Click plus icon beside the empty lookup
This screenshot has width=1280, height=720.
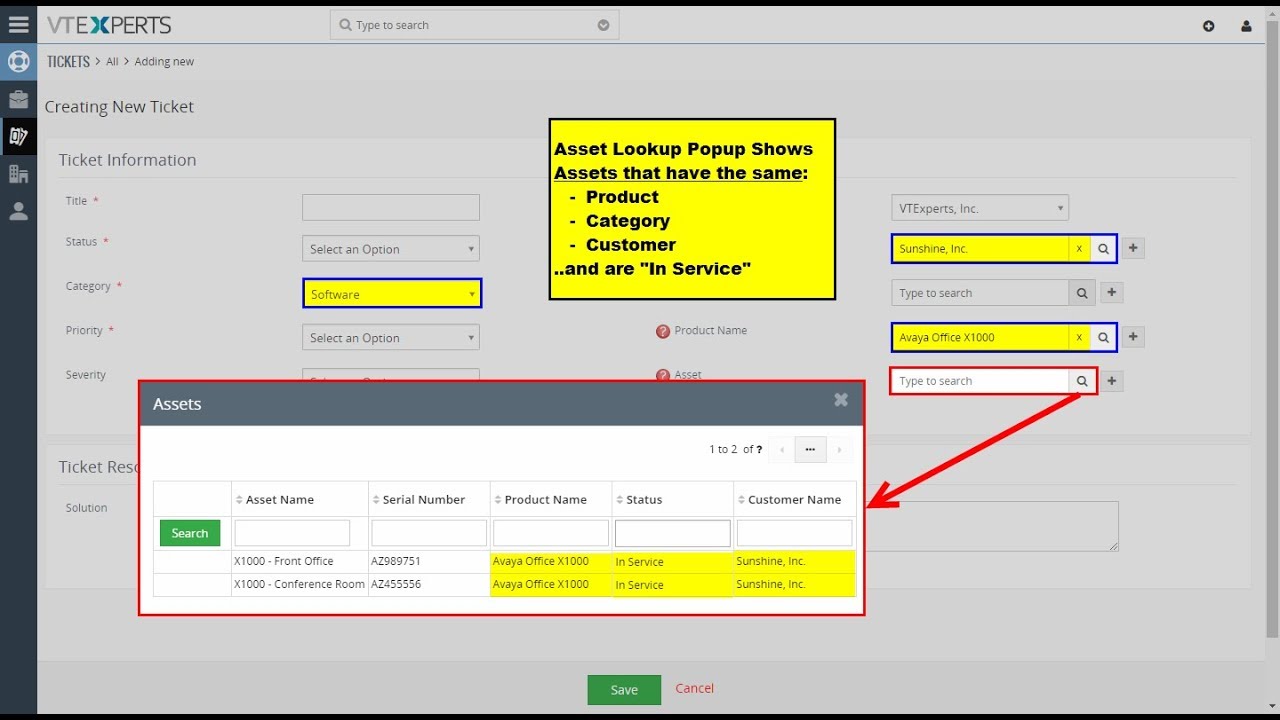tap(1113, 293)
